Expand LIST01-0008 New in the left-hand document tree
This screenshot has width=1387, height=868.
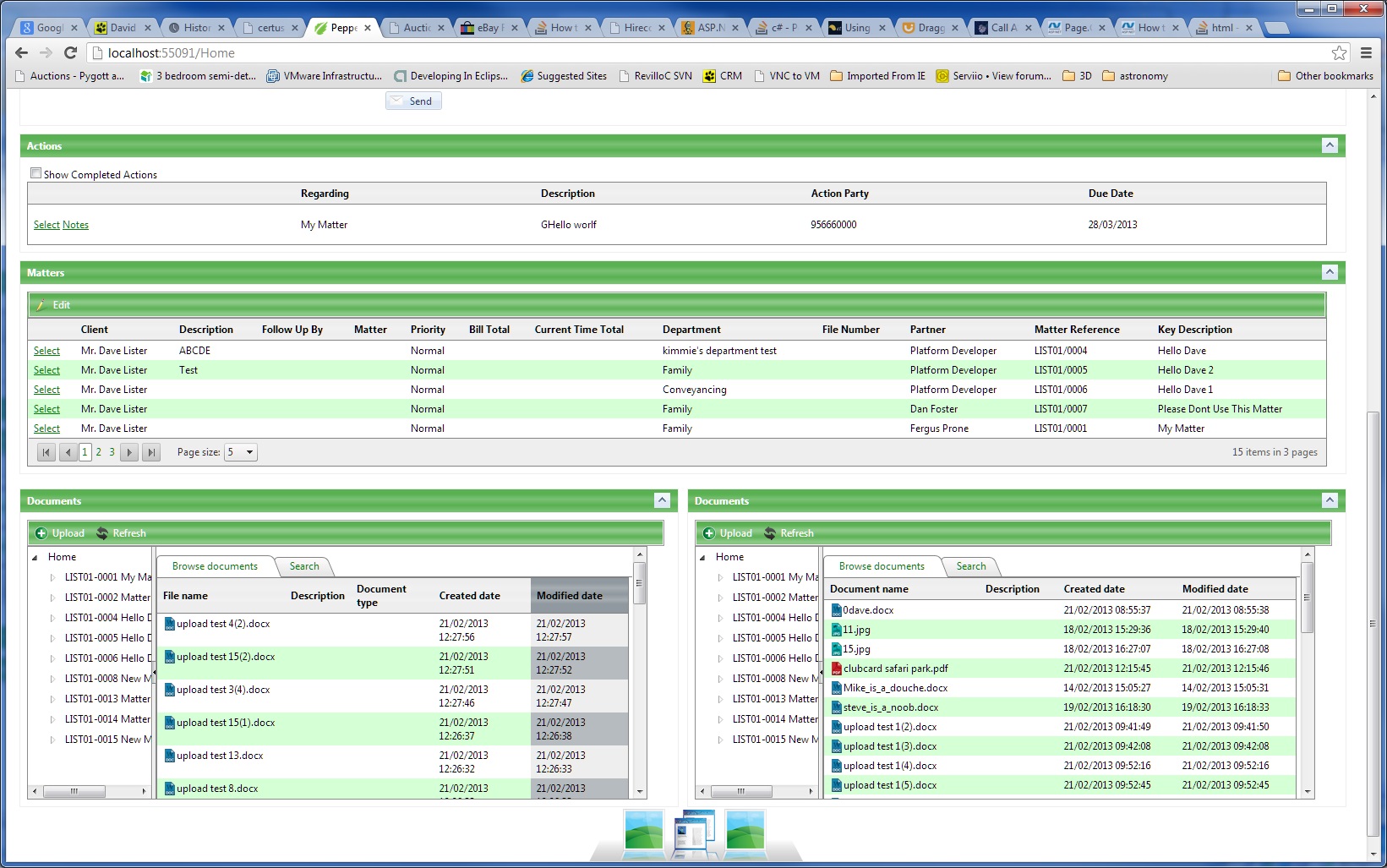point(52,679)
